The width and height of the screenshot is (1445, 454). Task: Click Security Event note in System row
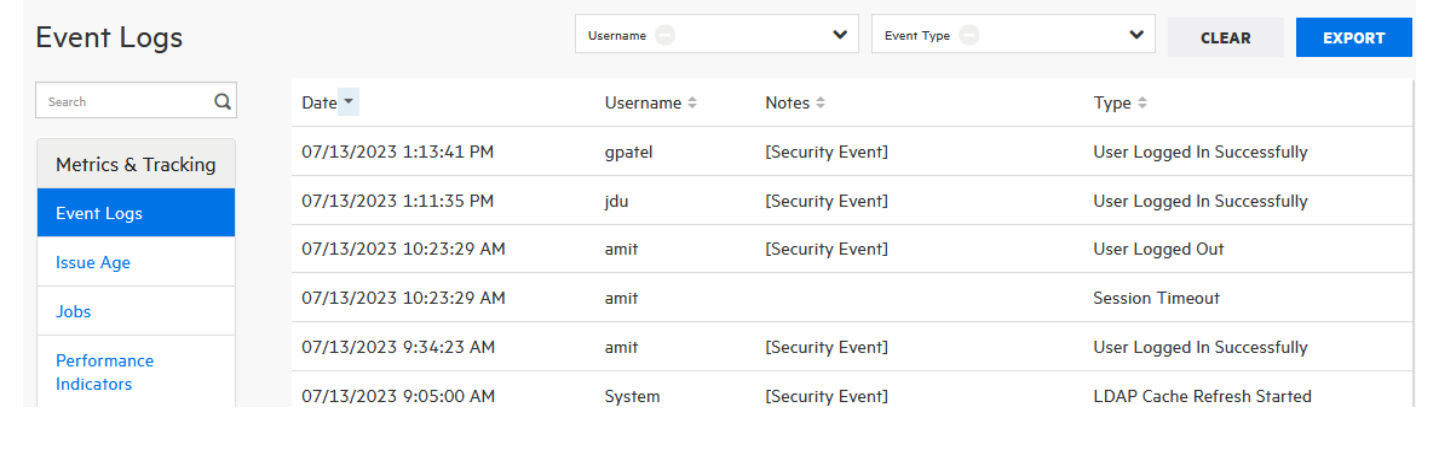(x=826, y=396)
